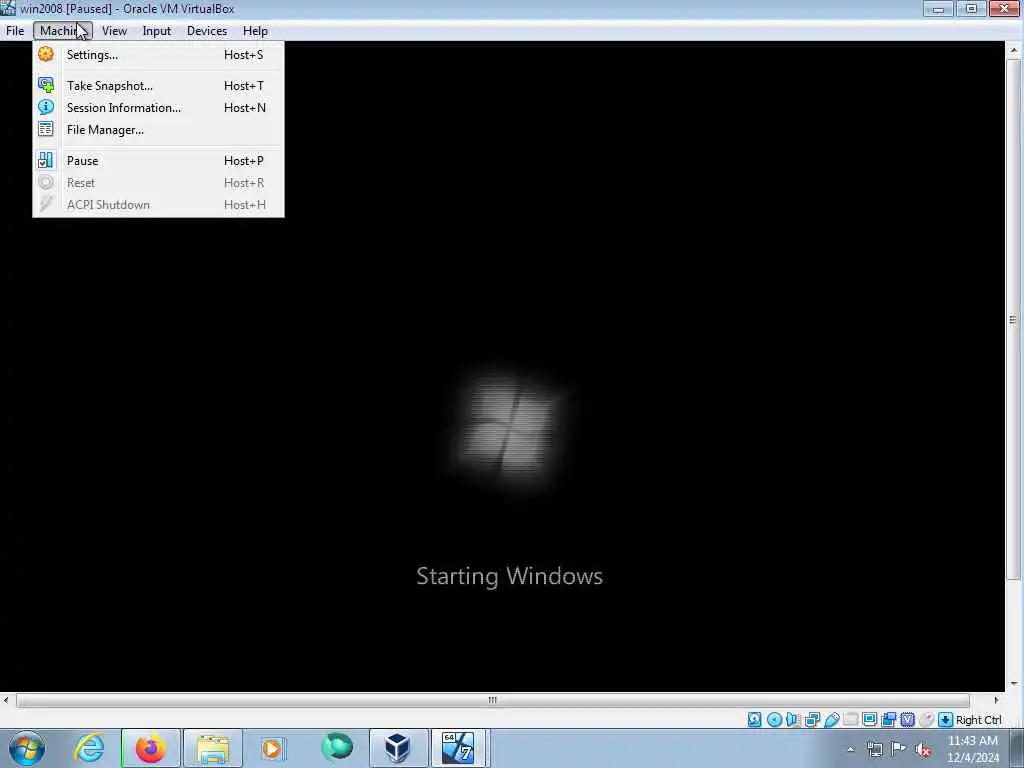Click the network tray icon
Viewport: 1024px width, 768px height.
click(x=874, y=750)
